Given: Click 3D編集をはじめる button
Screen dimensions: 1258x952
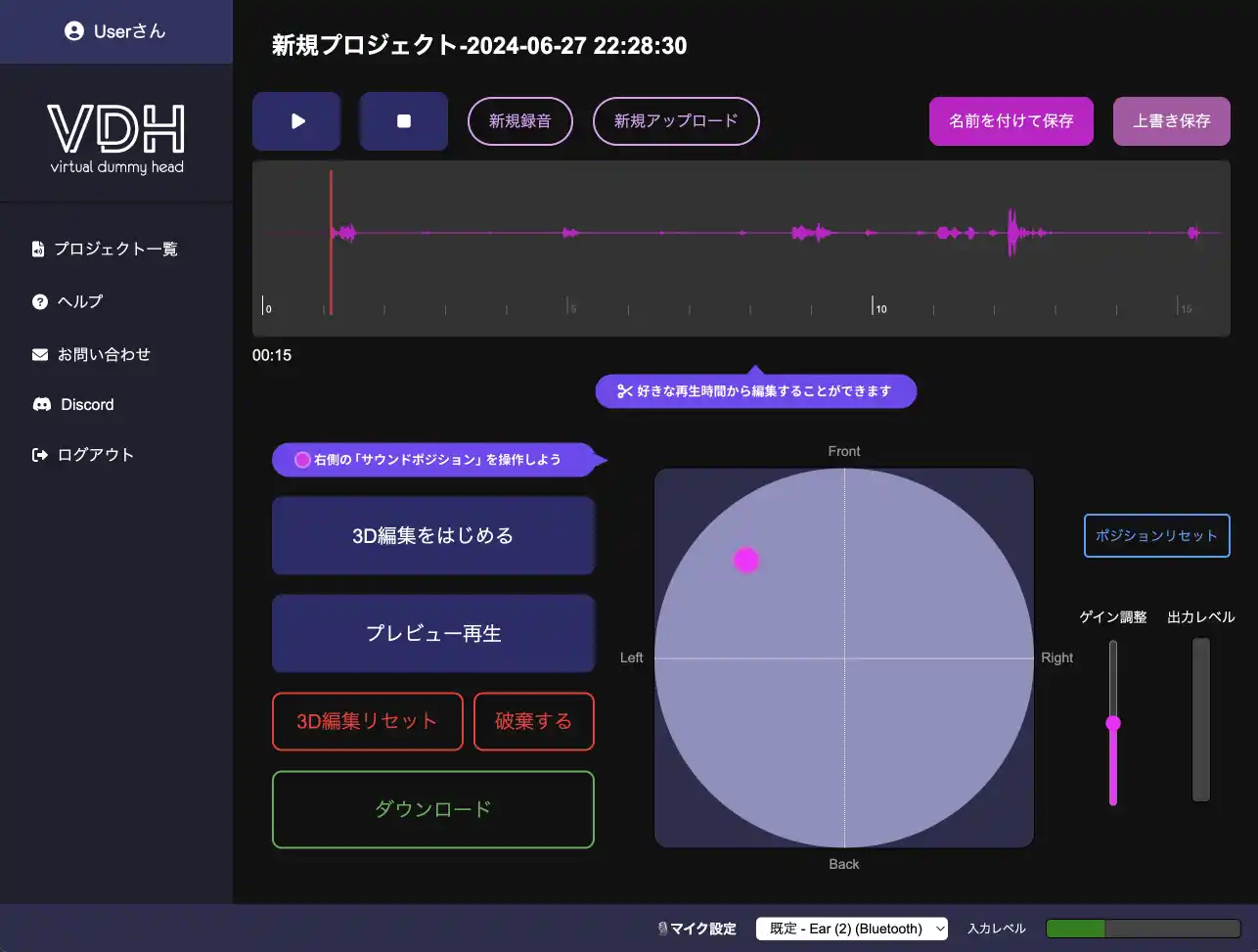Looking at the screenshot, I should pyautogui.click(x=433, y=535).
